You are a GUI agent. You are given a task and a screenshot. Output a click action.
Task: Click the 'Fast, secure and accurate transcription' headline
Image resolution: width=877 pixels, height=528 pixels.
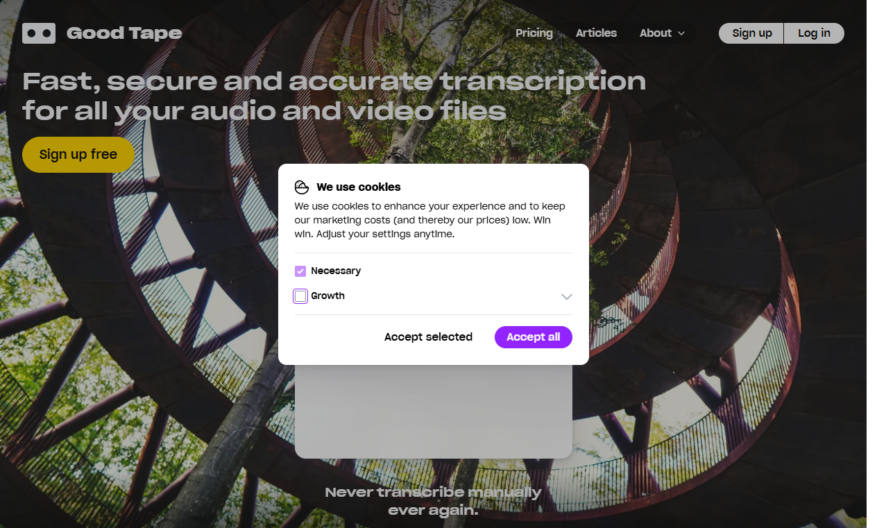click(334, 96)
